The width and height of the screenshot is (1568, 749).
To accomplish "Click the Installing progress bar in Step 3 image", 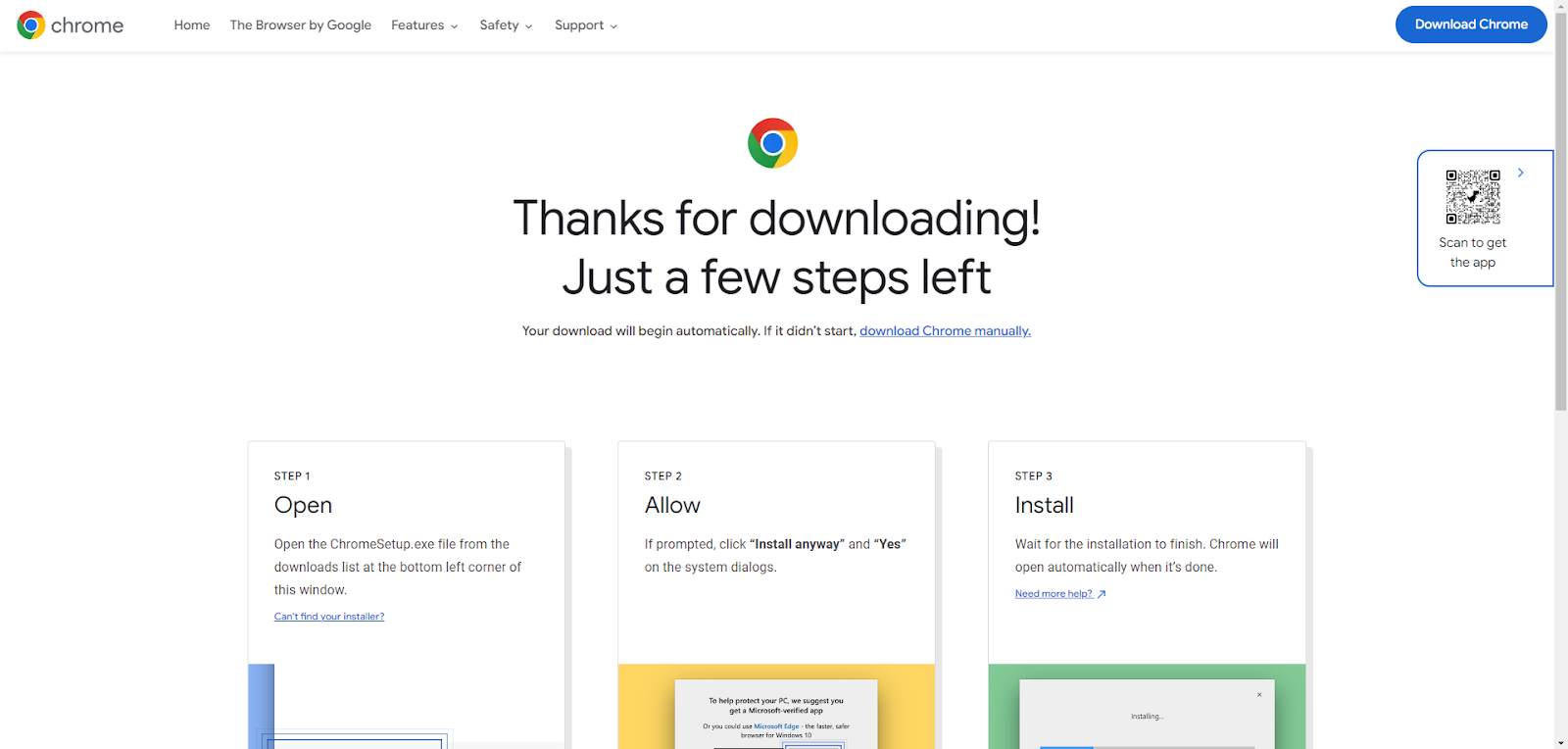I will pos(1147,747).
